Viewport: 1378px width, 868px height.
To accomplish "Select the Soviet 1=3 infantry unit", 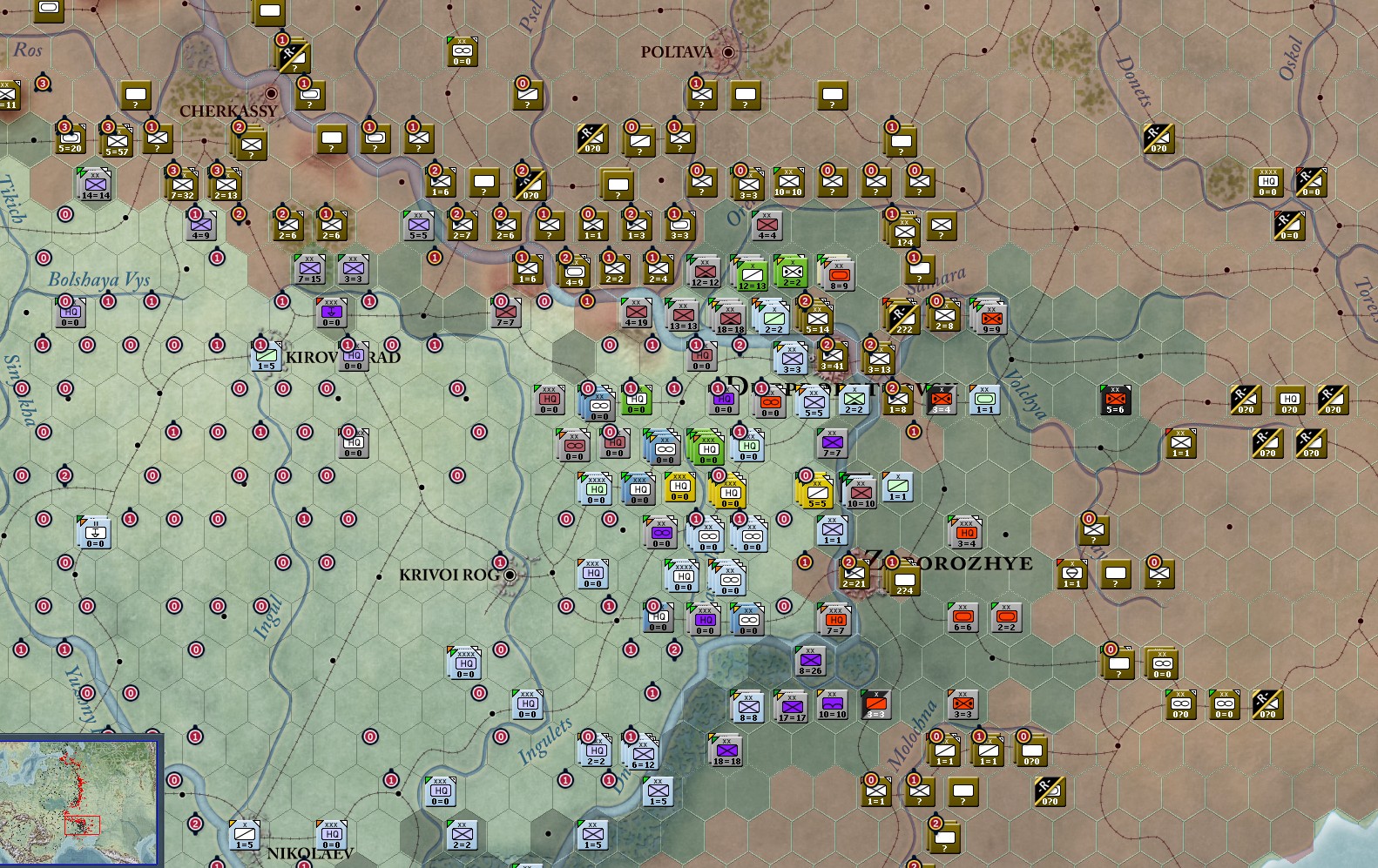I will point(636,225).
